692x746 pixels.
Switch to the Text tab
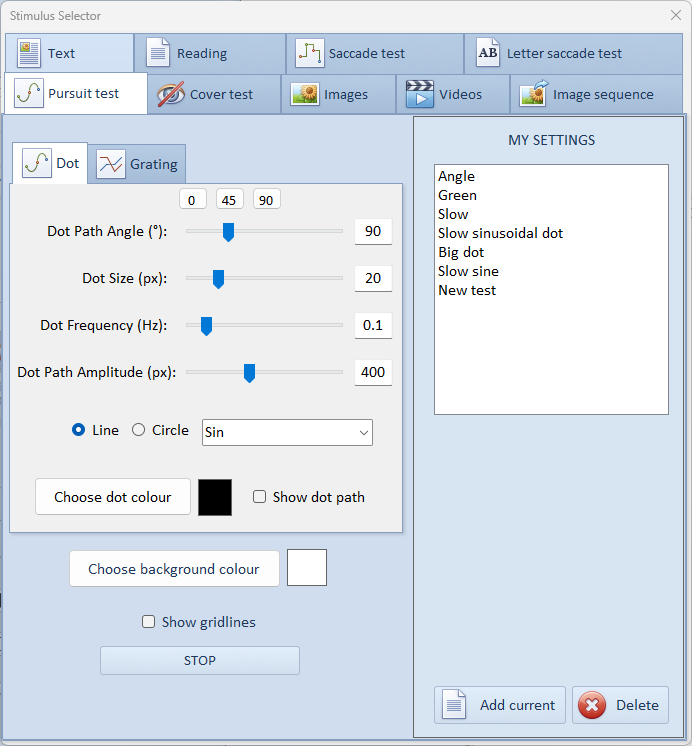point(68,53)
